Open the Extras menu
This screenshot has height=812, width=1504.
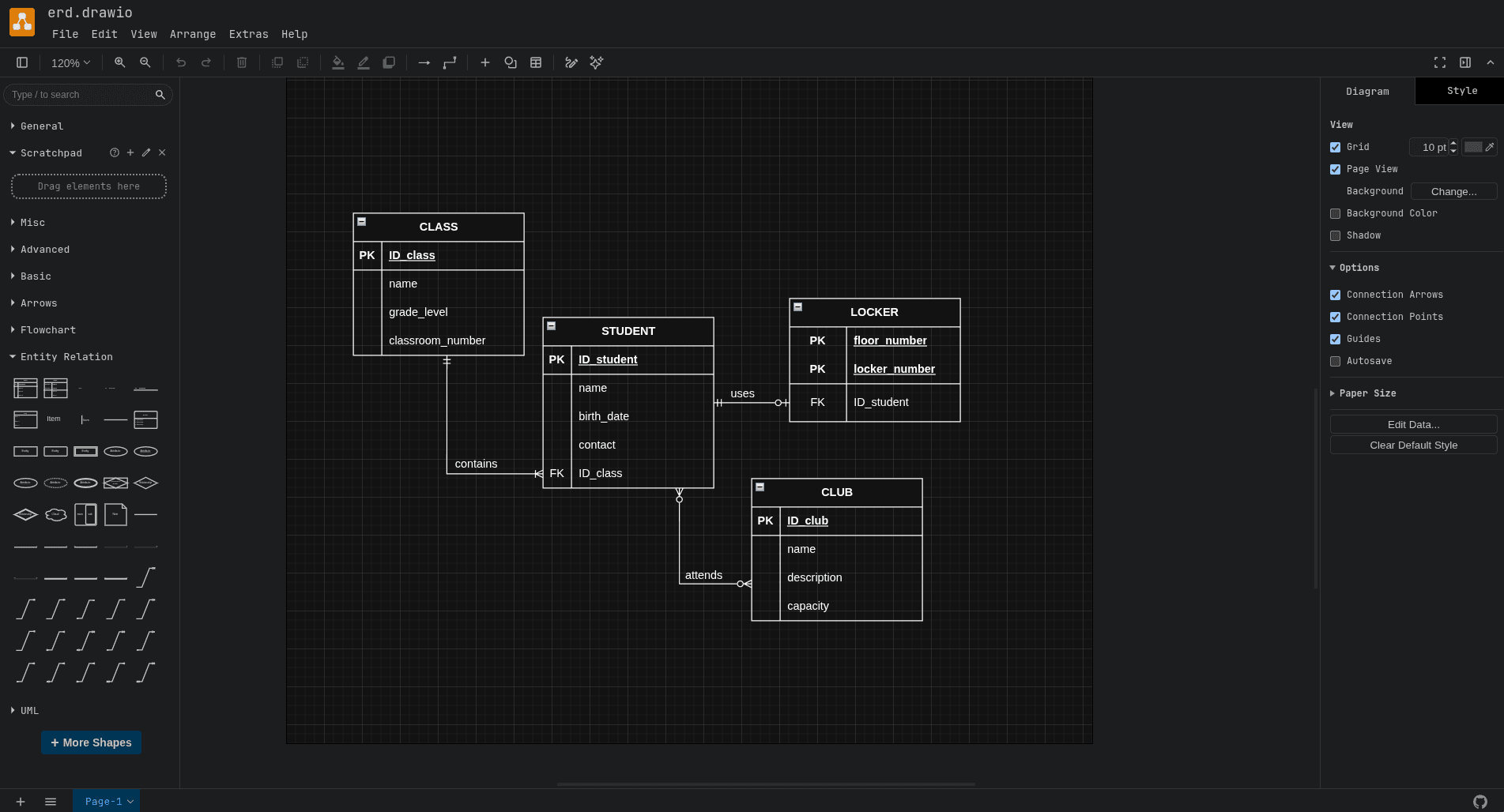click(249, 34)
